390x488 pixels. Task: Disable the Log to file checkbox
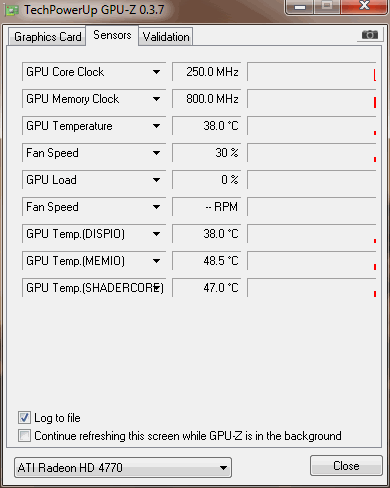click(x=24, y=418)
